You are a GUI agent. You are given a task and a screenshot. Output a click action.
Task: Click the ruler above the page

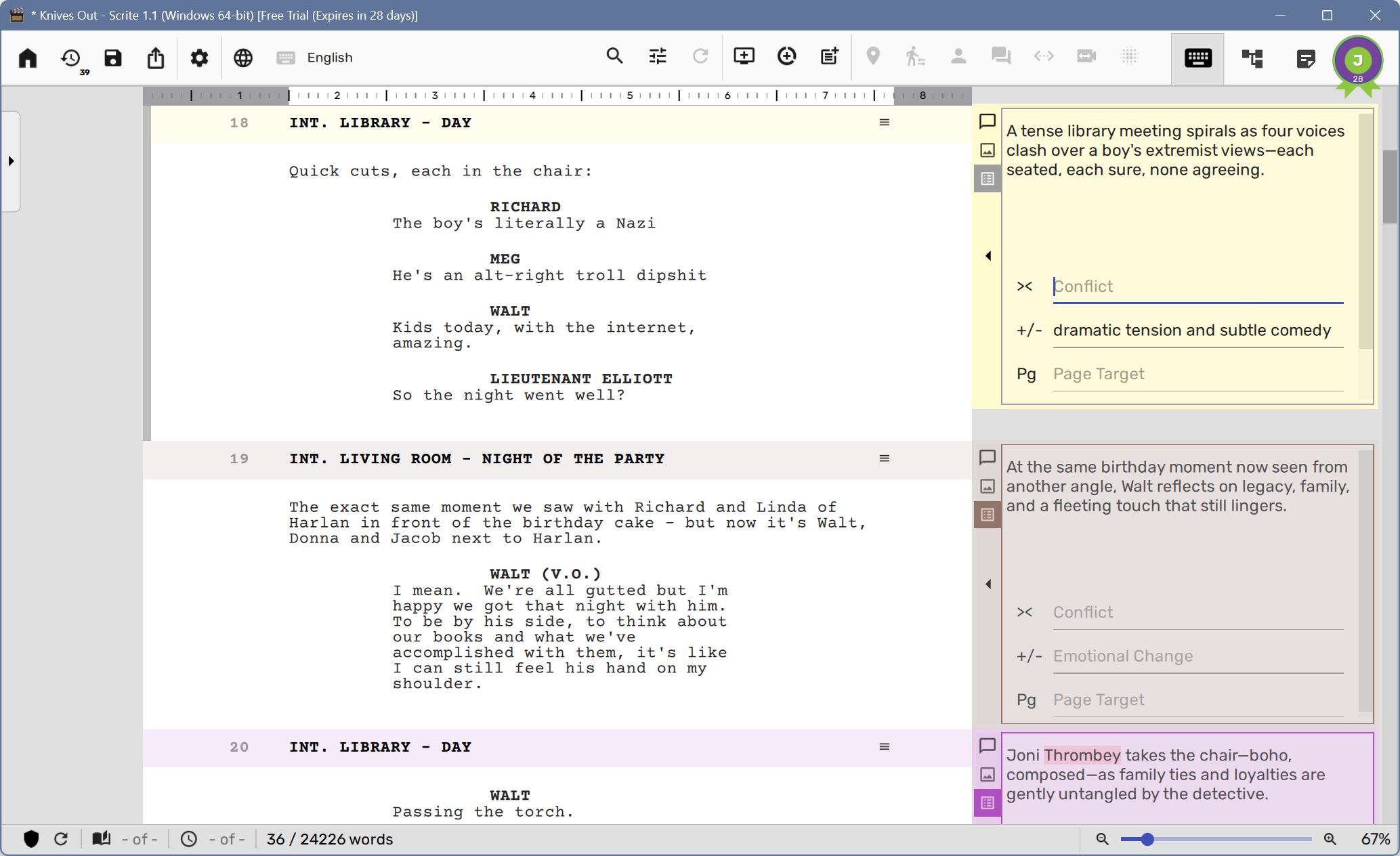557,95
